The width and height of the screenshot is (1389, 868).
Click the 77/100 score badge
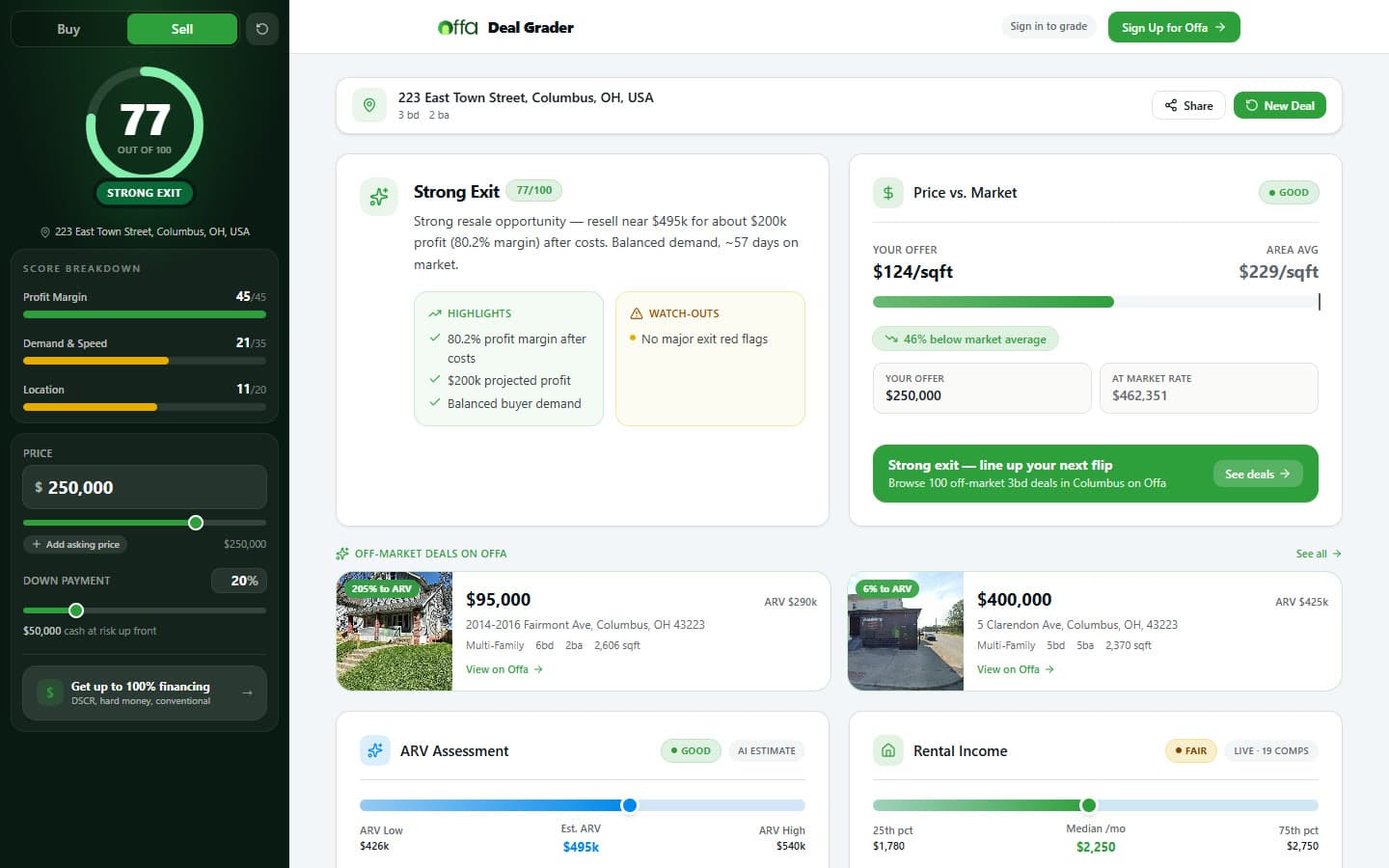coord(534,190)
